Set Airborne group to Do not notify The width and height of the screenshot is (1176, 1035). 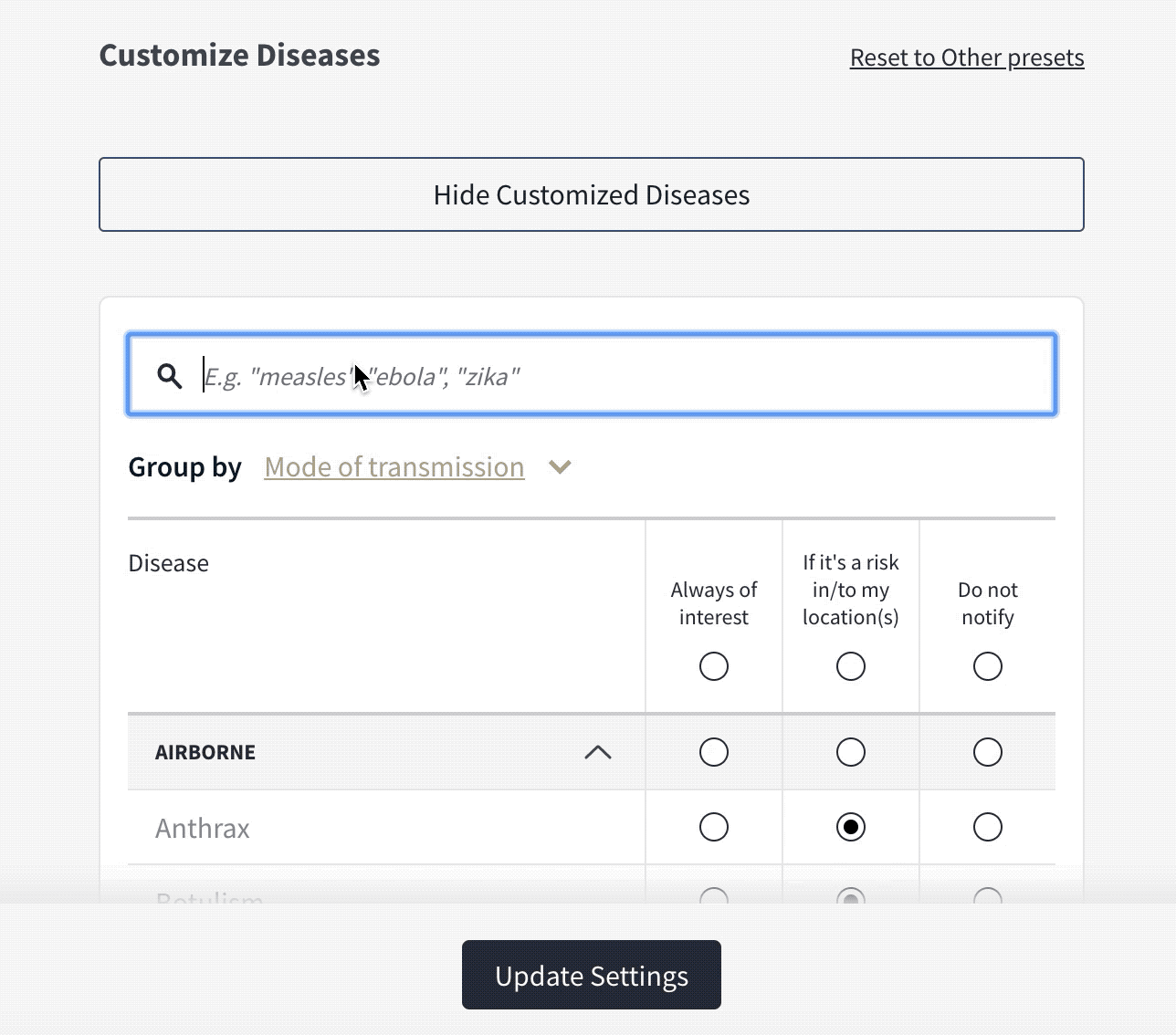988,752
